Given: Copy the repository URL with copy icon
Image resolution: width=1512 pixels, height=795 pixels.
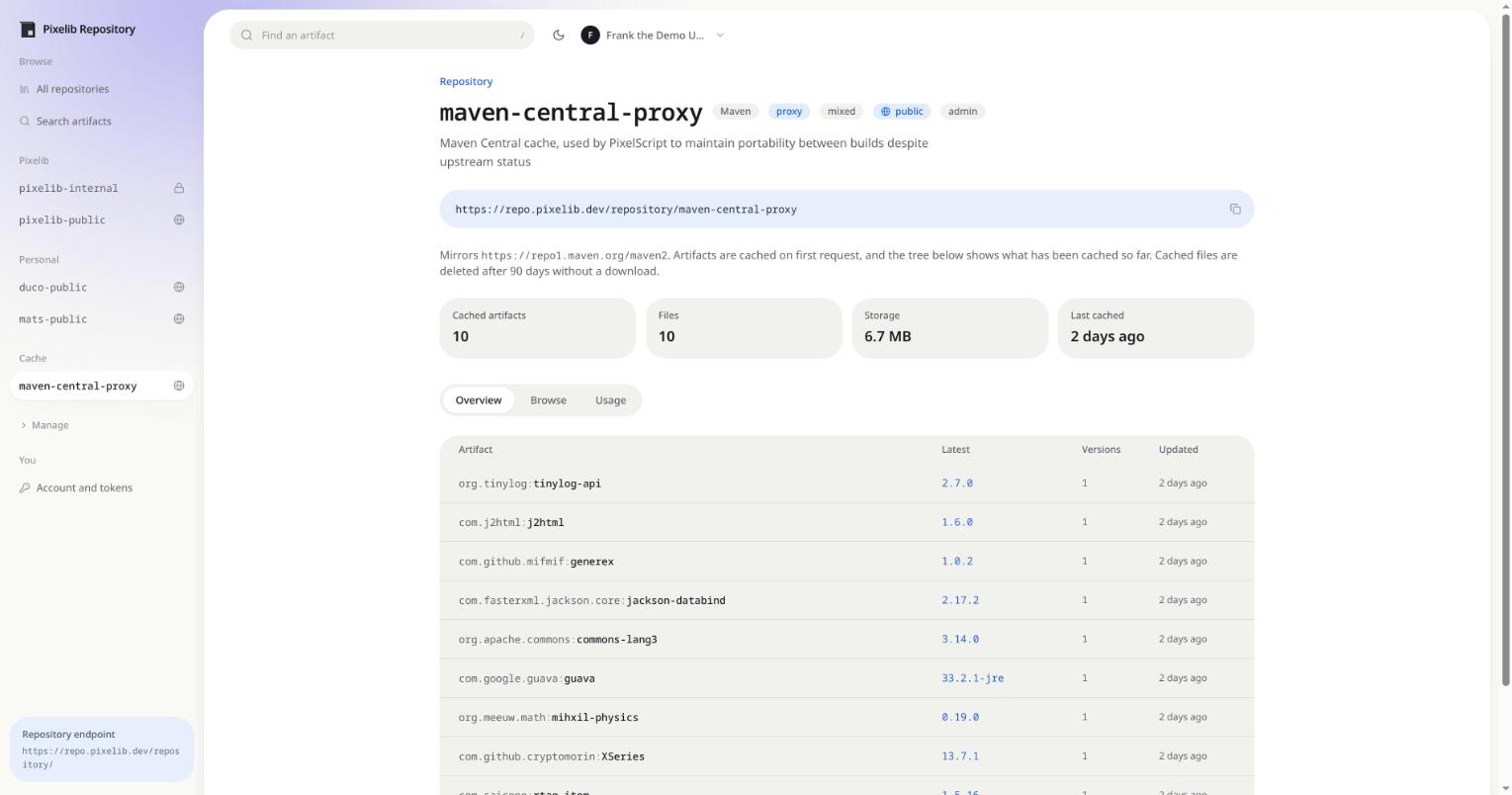Looking at the screenshot, I should [1235, 209].
